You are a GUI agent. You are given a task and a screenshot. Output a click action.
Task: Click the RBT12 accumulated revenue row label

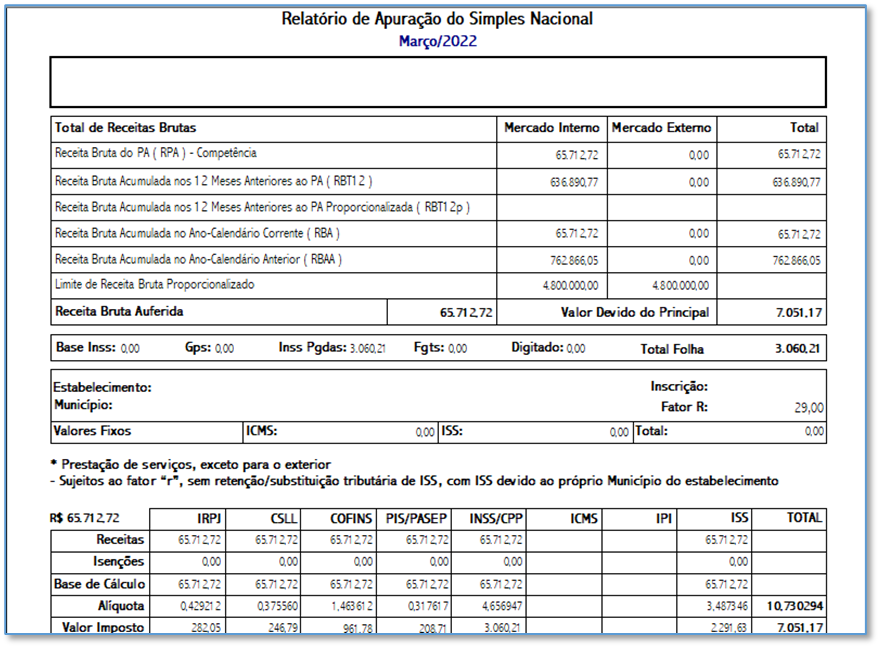(x=214, y=181)
